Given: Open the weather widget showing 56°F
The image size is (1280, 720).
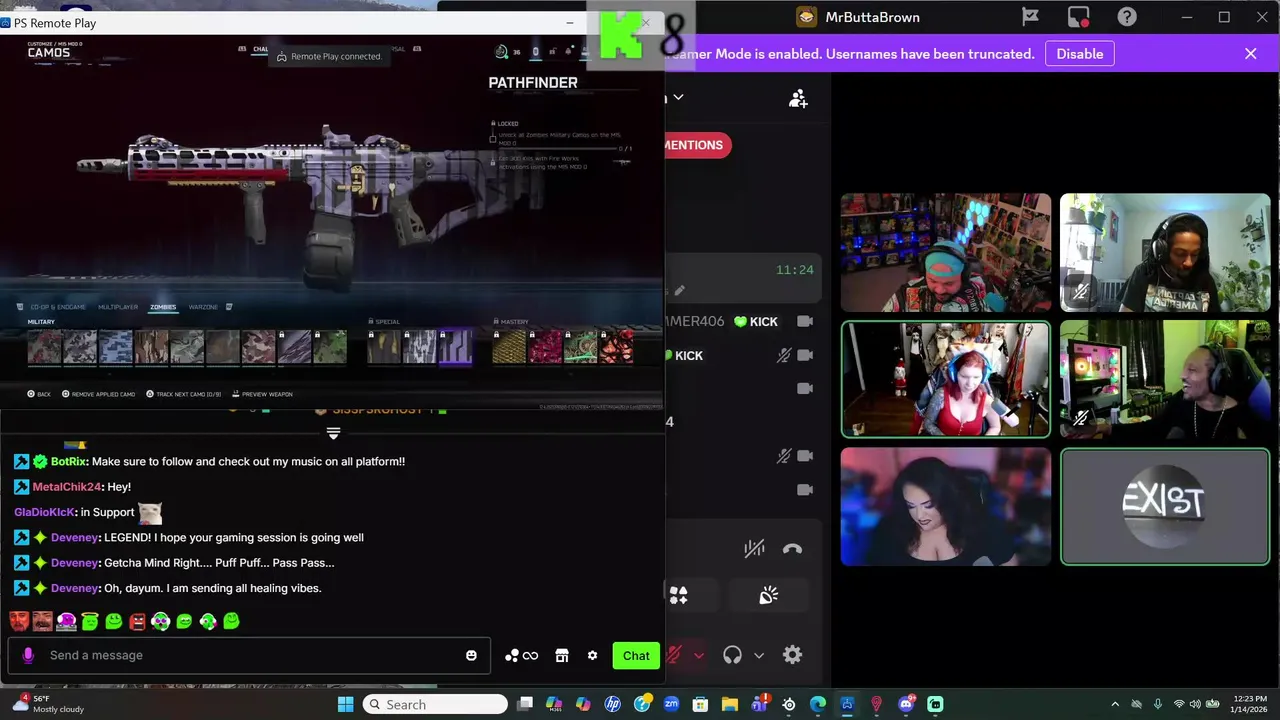Looking at the screenshot, I should point(48,704).
